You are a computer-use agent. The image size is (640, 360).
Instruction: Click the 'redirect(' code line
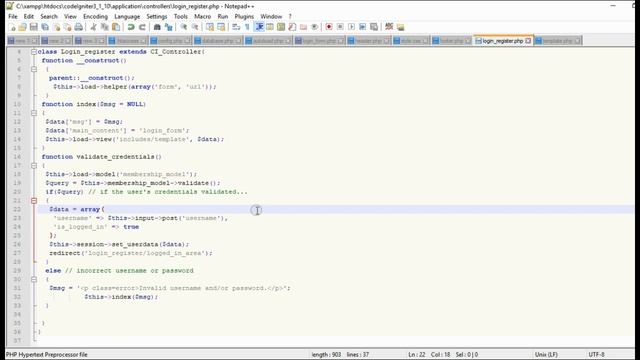point(131,253)
